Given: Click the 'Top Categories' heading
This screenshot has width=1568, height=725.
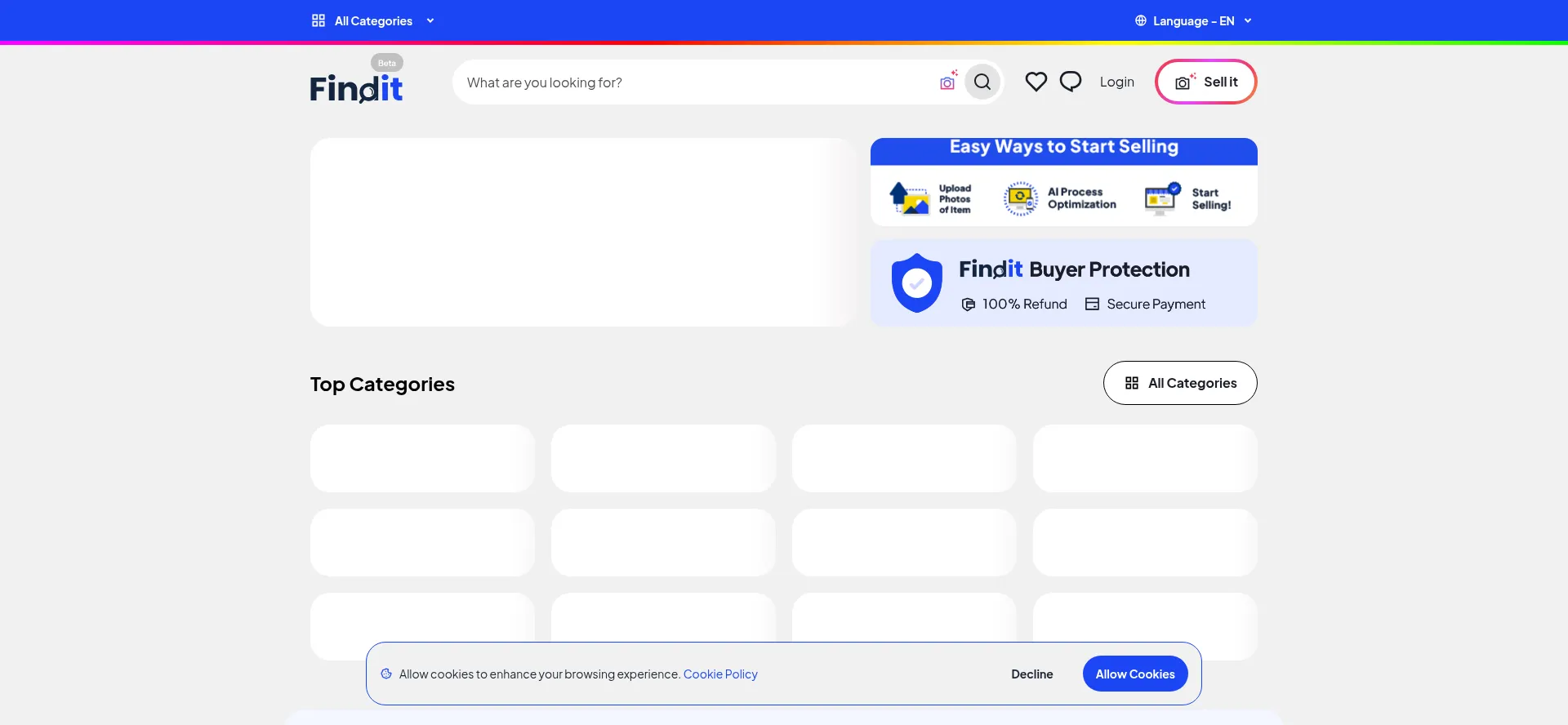Looking at the screenshot, I should click(x=382, y=384).
